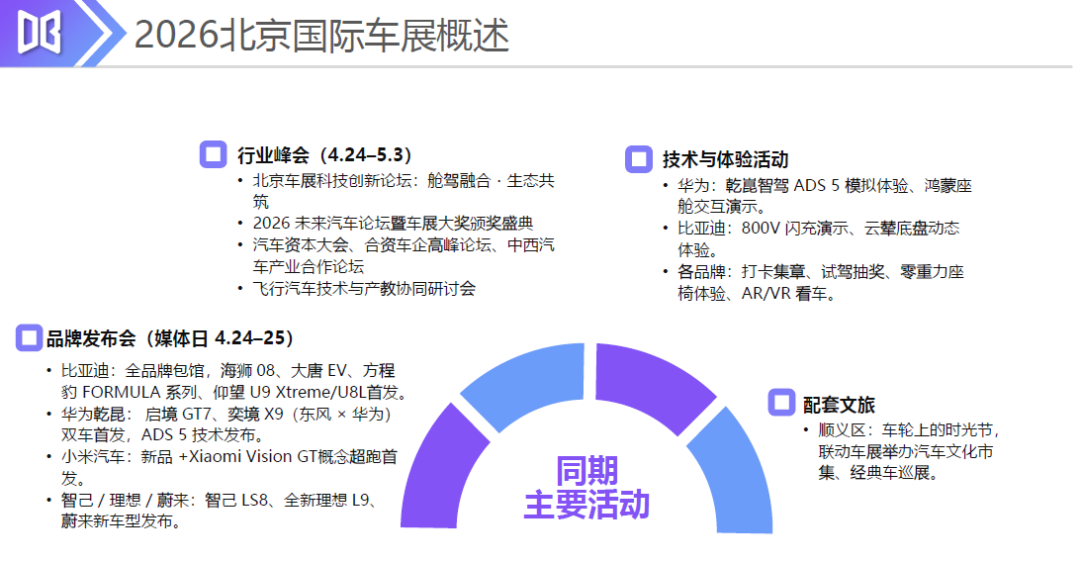Viewport: 1080px width, 563px height.
Task: Click the DB logo in the header
Action: (x=39, y=32)
